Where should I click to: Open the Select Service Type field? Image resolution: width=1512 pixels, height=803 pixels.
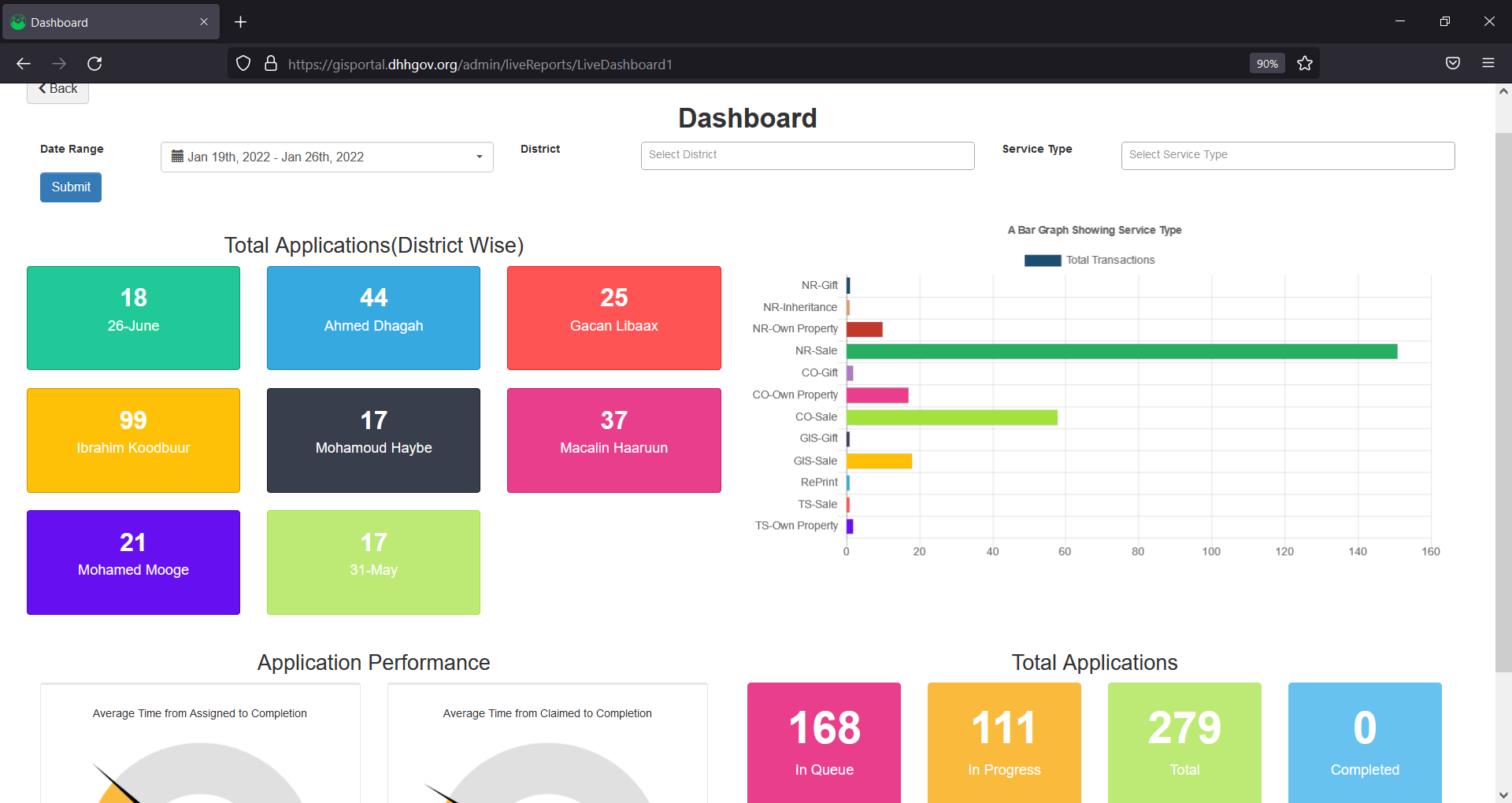point(1288,155)
